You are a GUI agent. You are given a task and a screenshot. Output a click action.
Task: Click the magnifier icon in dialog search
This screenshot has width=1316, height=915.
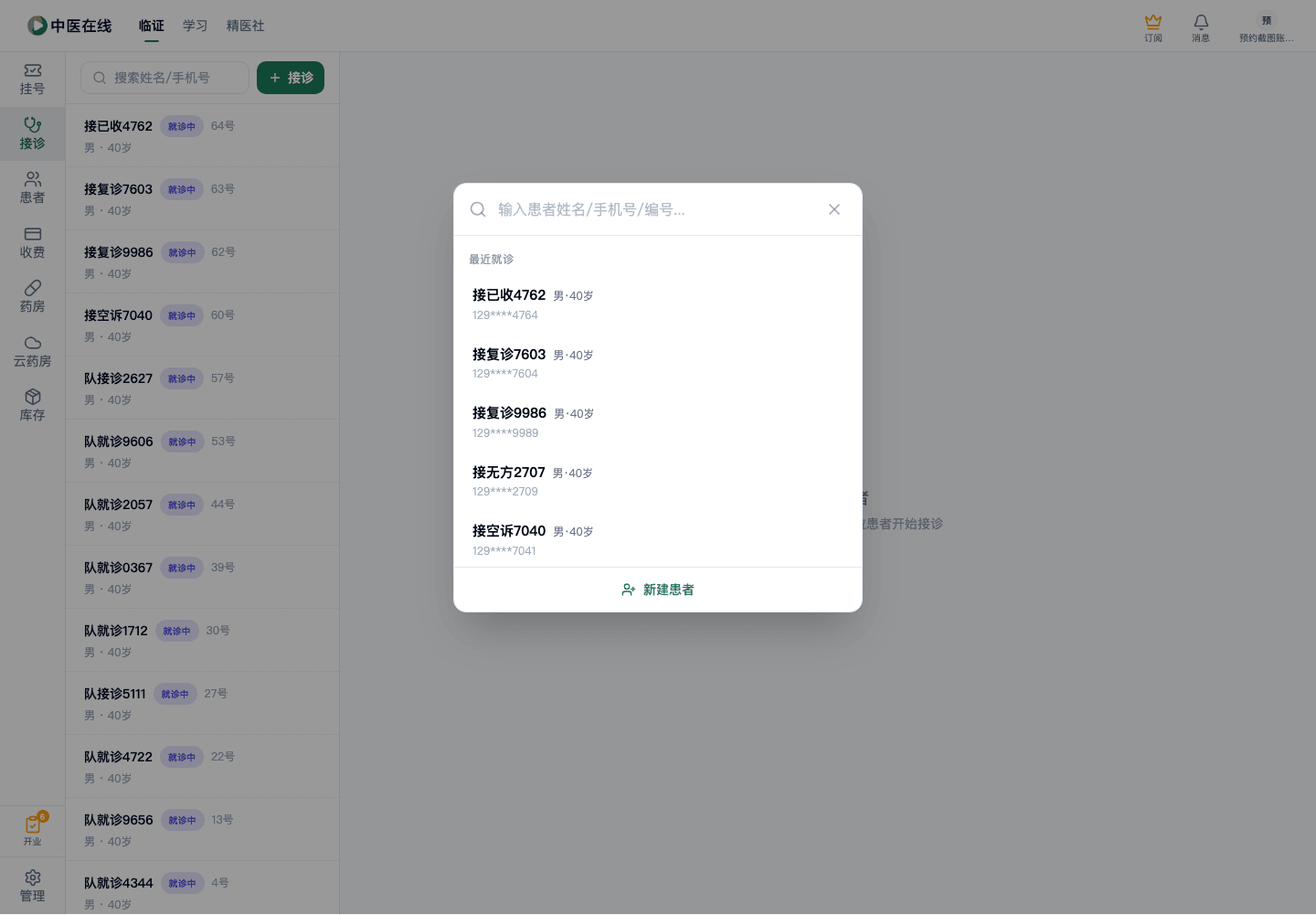tap(478, 209)
